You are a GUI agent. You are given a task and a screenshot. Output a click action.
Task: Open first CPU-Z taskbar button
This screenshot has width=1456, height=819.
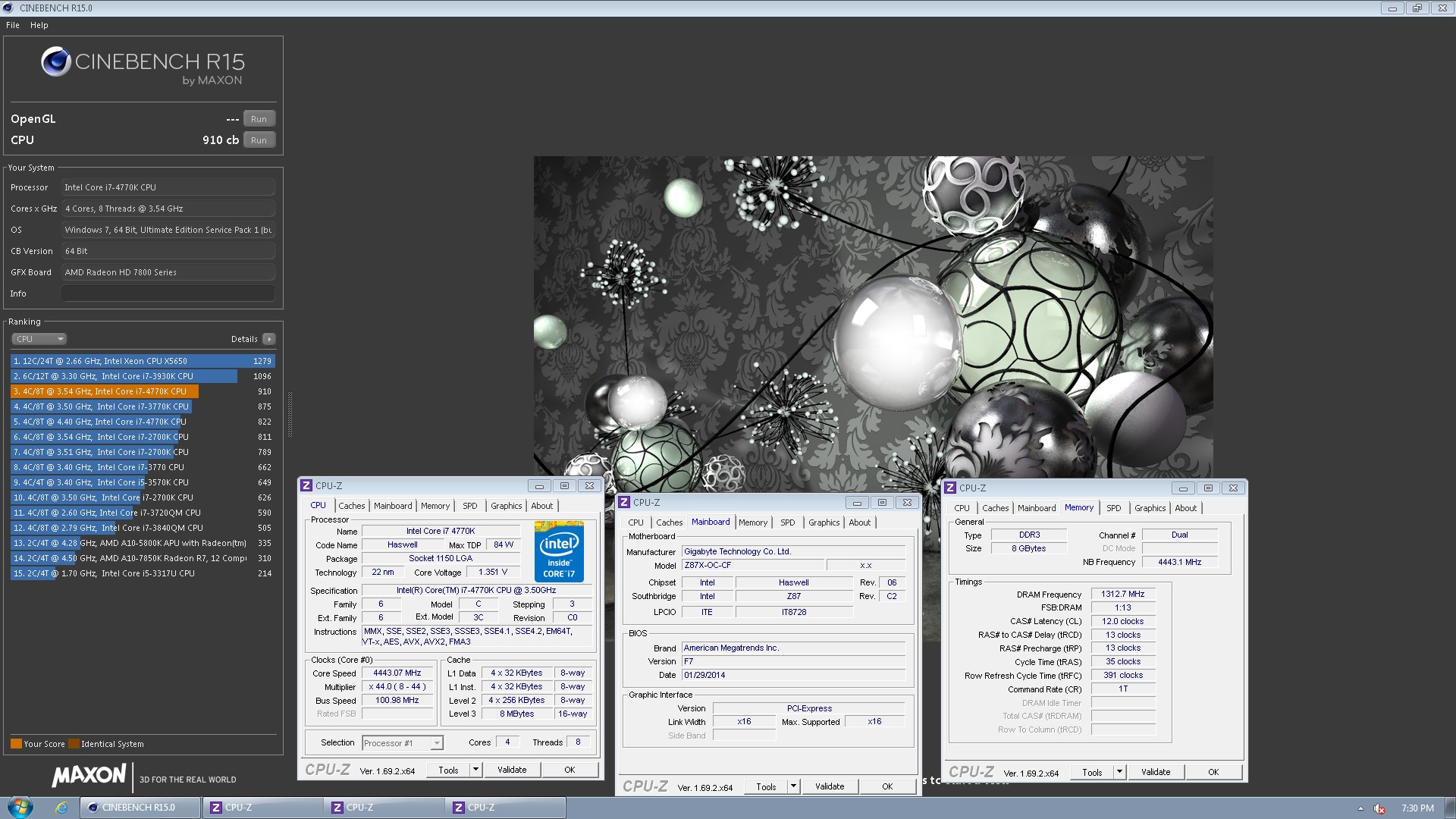click(263, 808)
